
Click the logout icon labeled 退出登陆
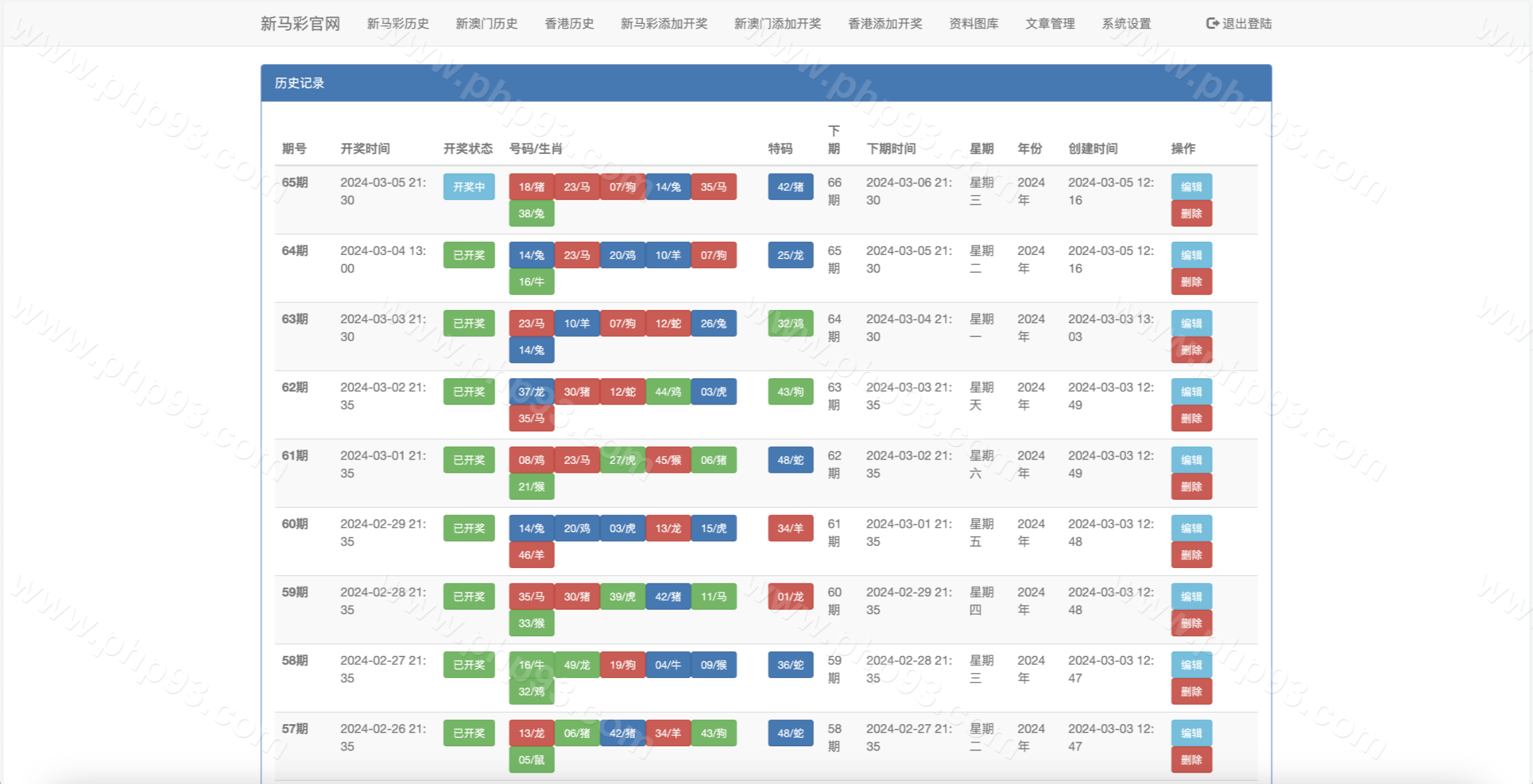1213,23
